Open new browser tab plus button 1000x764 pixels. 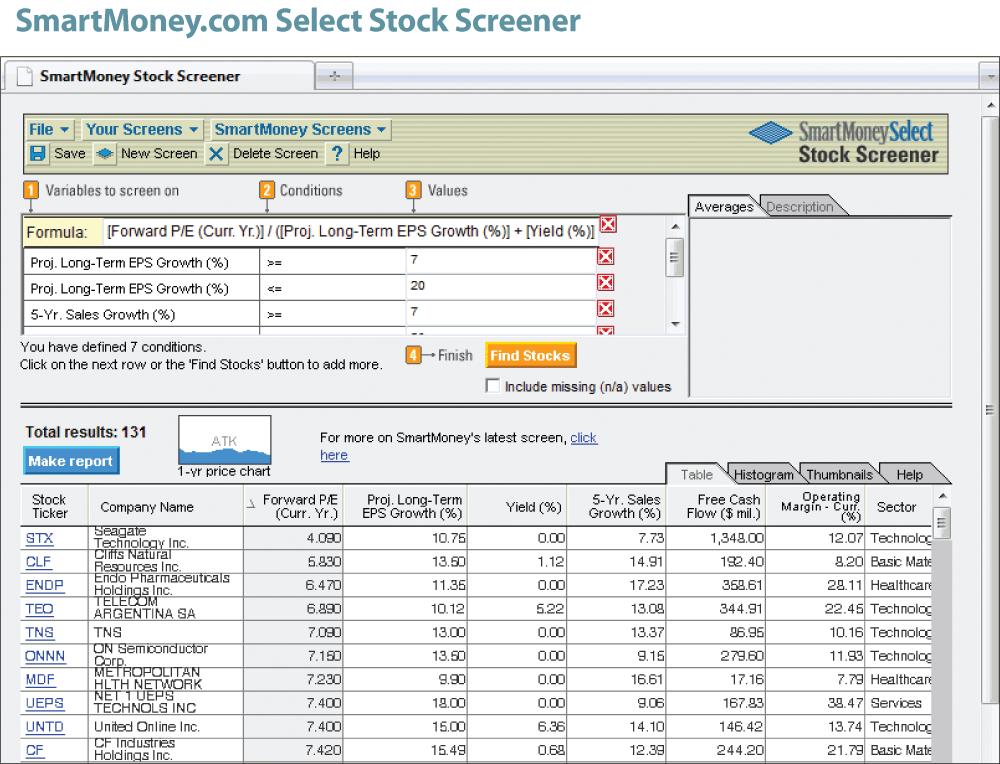[x=334, y=77]
